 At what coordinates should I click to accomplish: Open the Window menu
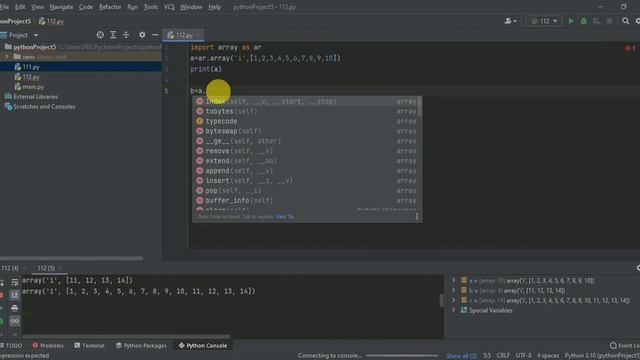point(191,7)
